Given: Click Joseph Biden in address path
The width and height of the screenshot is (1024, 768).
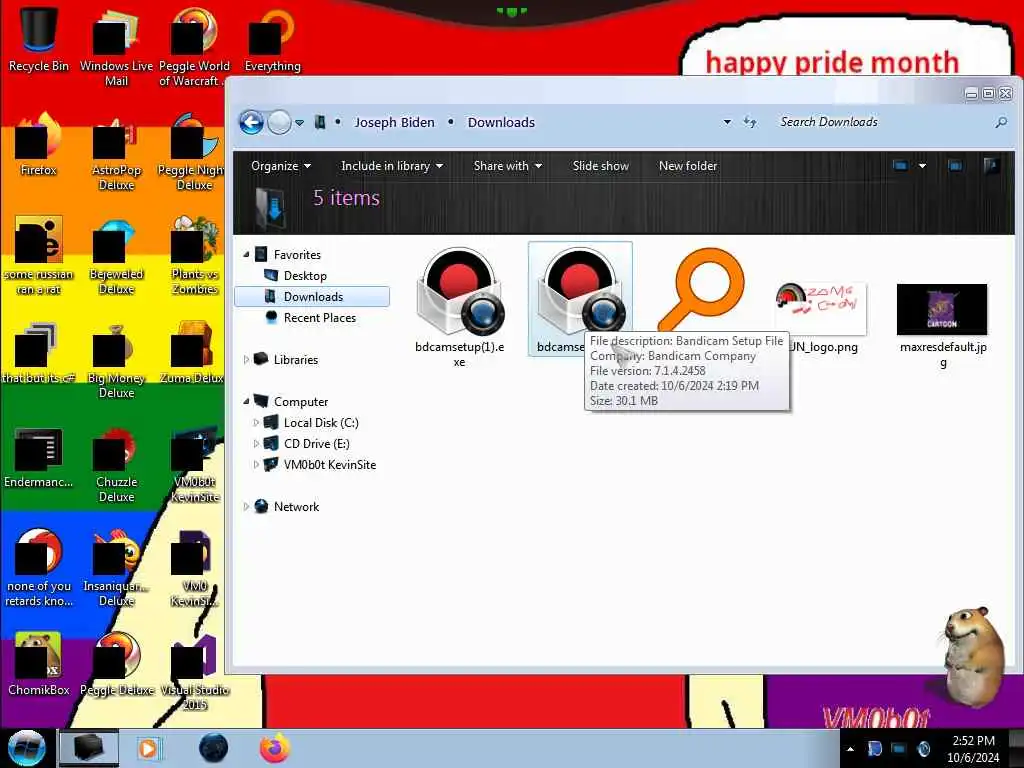Looking at the screenshot, I should (394, 122).
